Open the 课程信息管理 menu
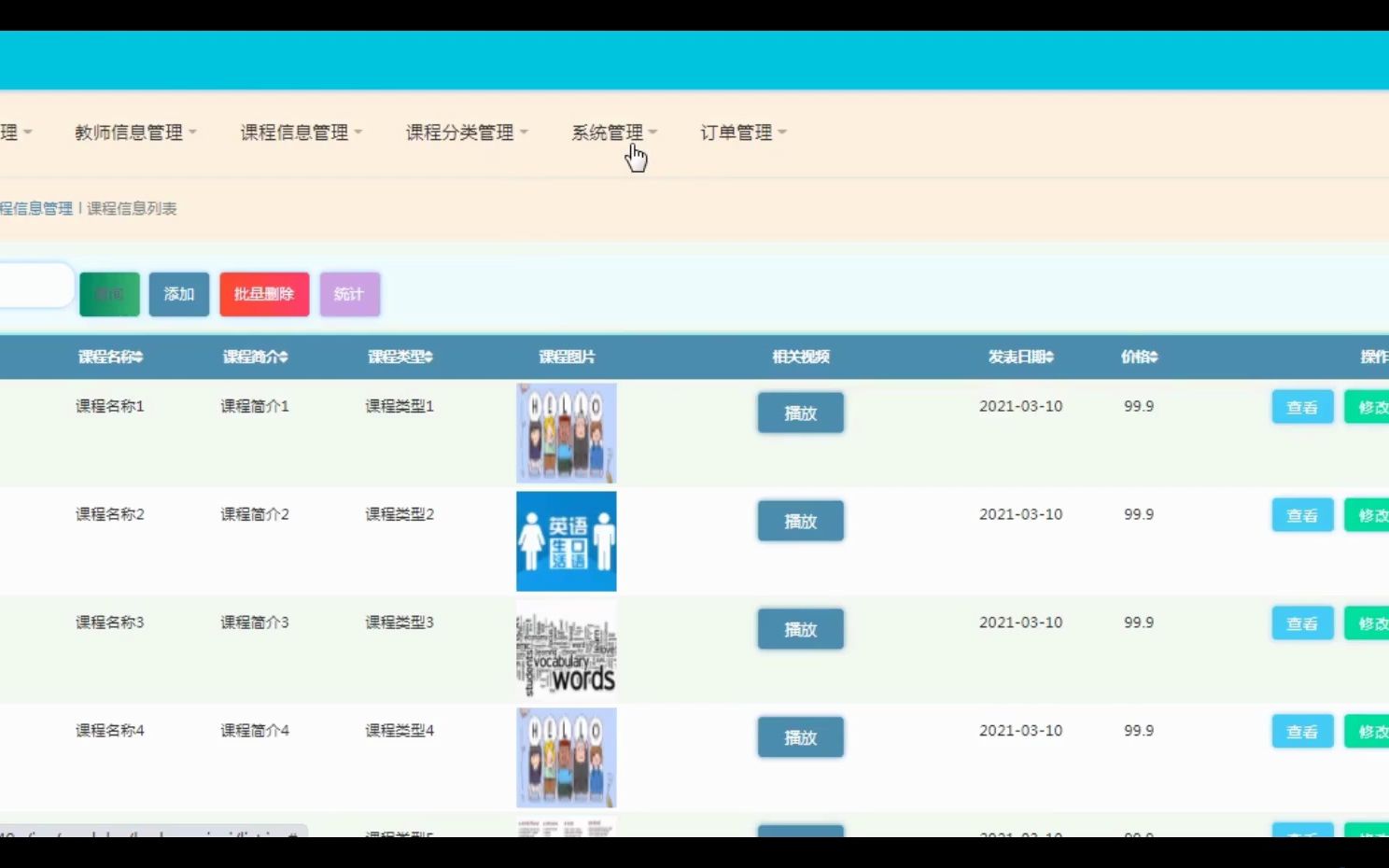 [x=294, y=133]
